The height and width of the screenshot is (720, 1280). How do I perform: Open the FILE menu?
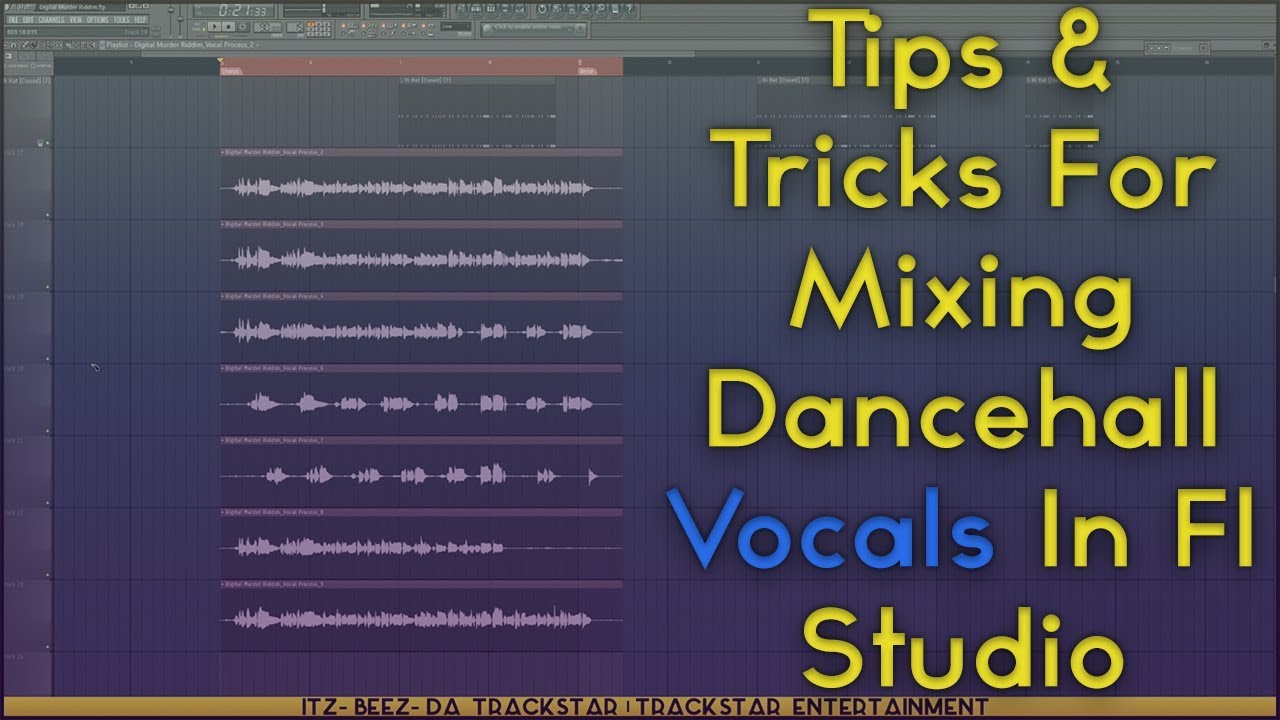(13, 20)
